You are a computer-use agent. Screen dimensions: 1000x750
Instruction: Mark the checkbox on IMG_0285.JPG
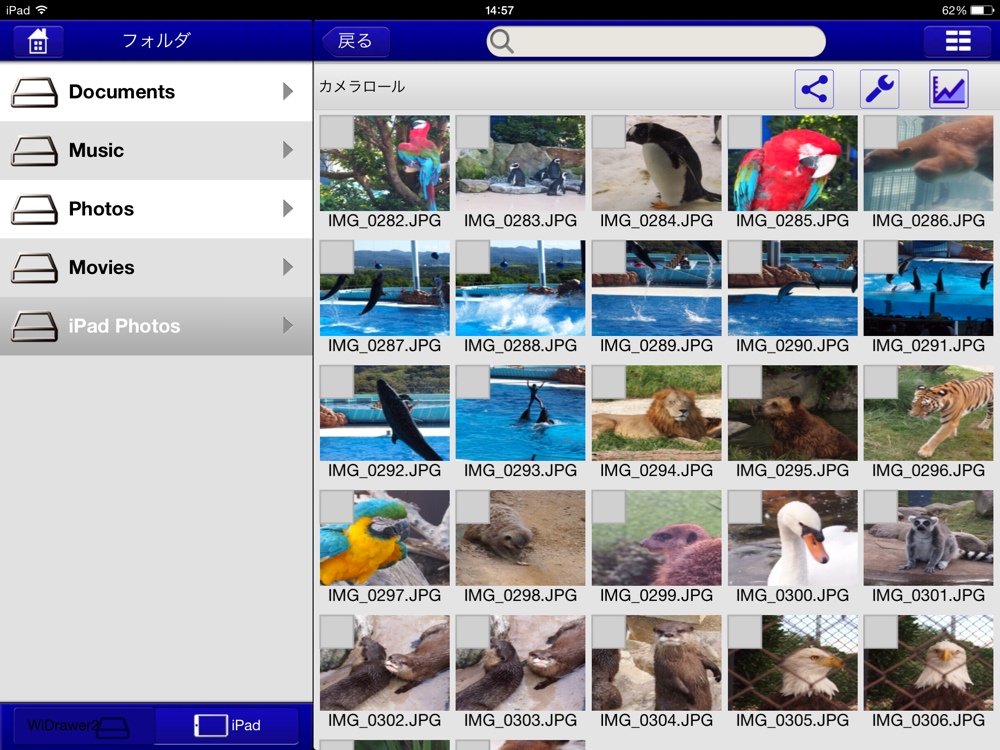pos(745,132)
